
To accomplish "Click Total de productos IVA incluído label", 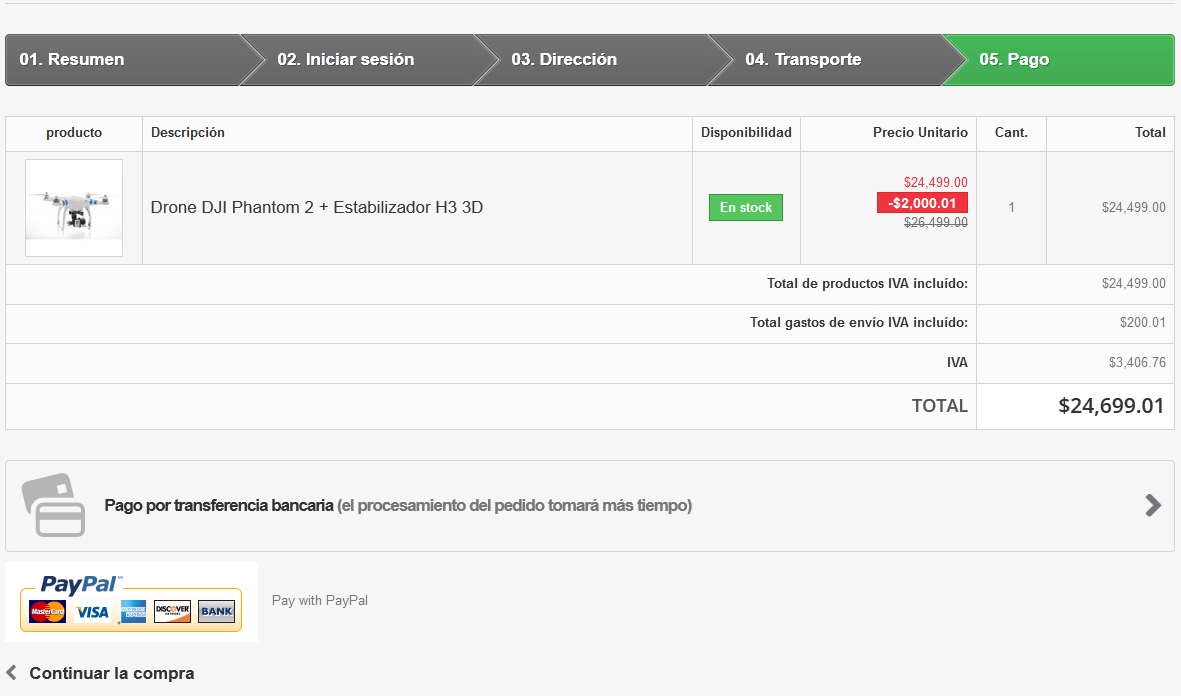I will coord(867,284).
